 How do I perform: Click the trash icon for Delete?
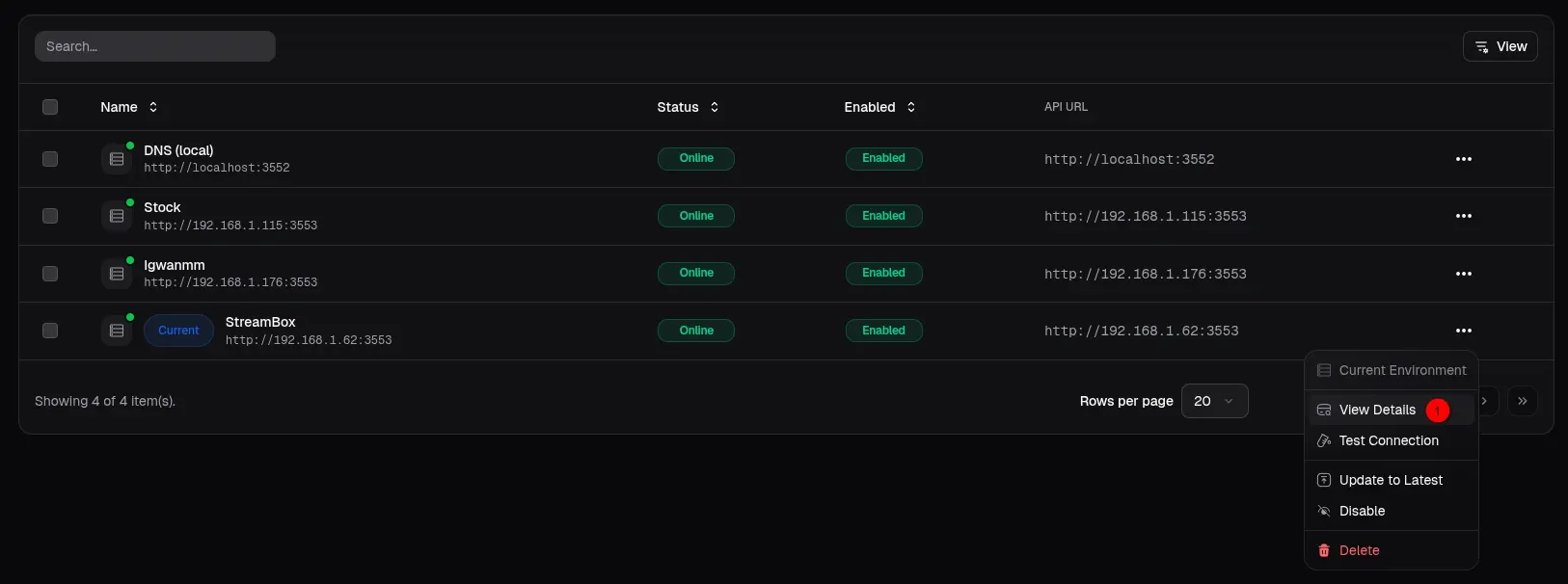(1324, 550)
